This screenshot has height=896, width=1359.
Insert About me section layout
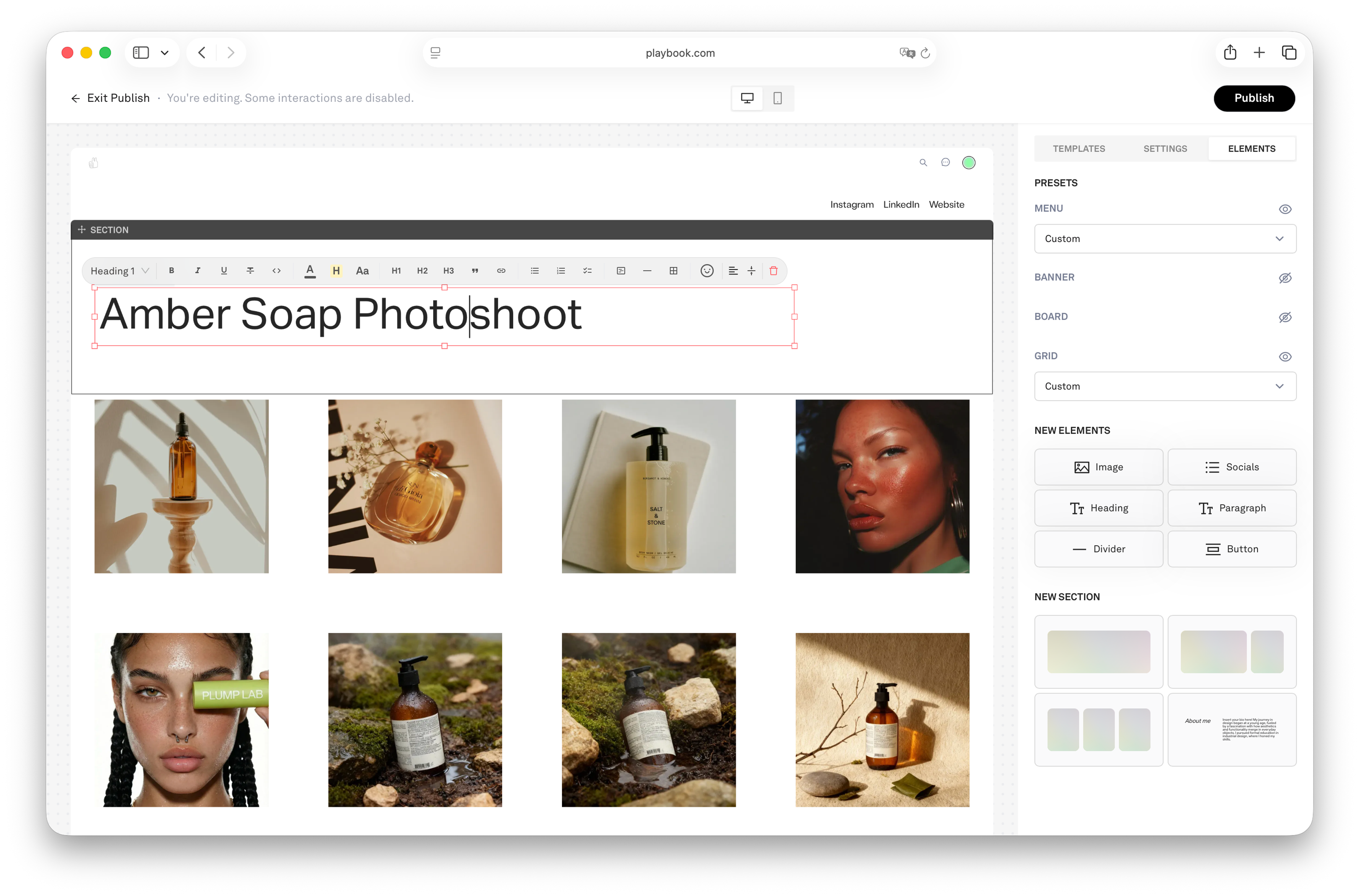pyautogui.click(x=1232, y=730)
